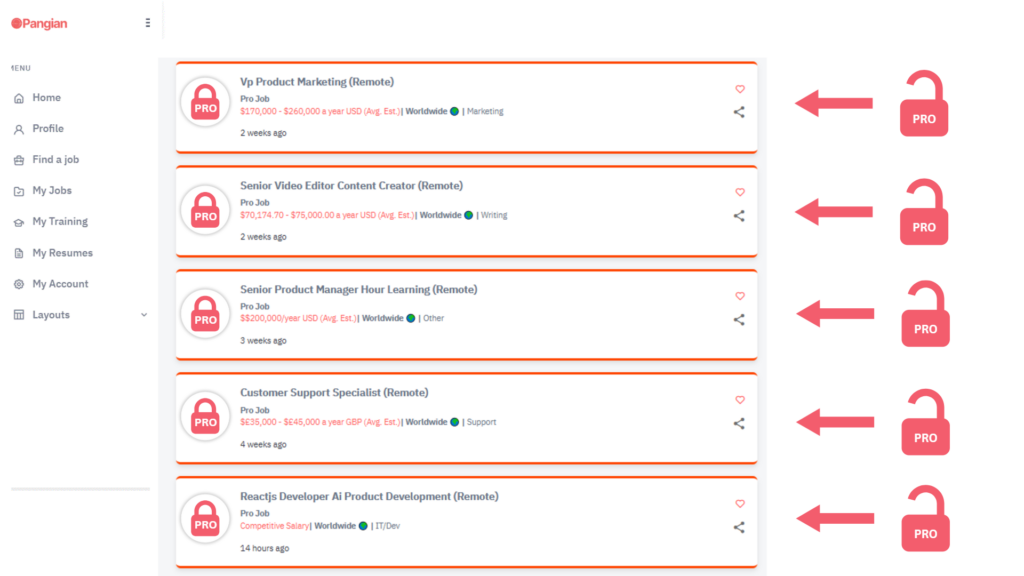Click the Profile person icon
Image resolution: width=1024 pixels, height=576 pixels.
tap(19, 129)
